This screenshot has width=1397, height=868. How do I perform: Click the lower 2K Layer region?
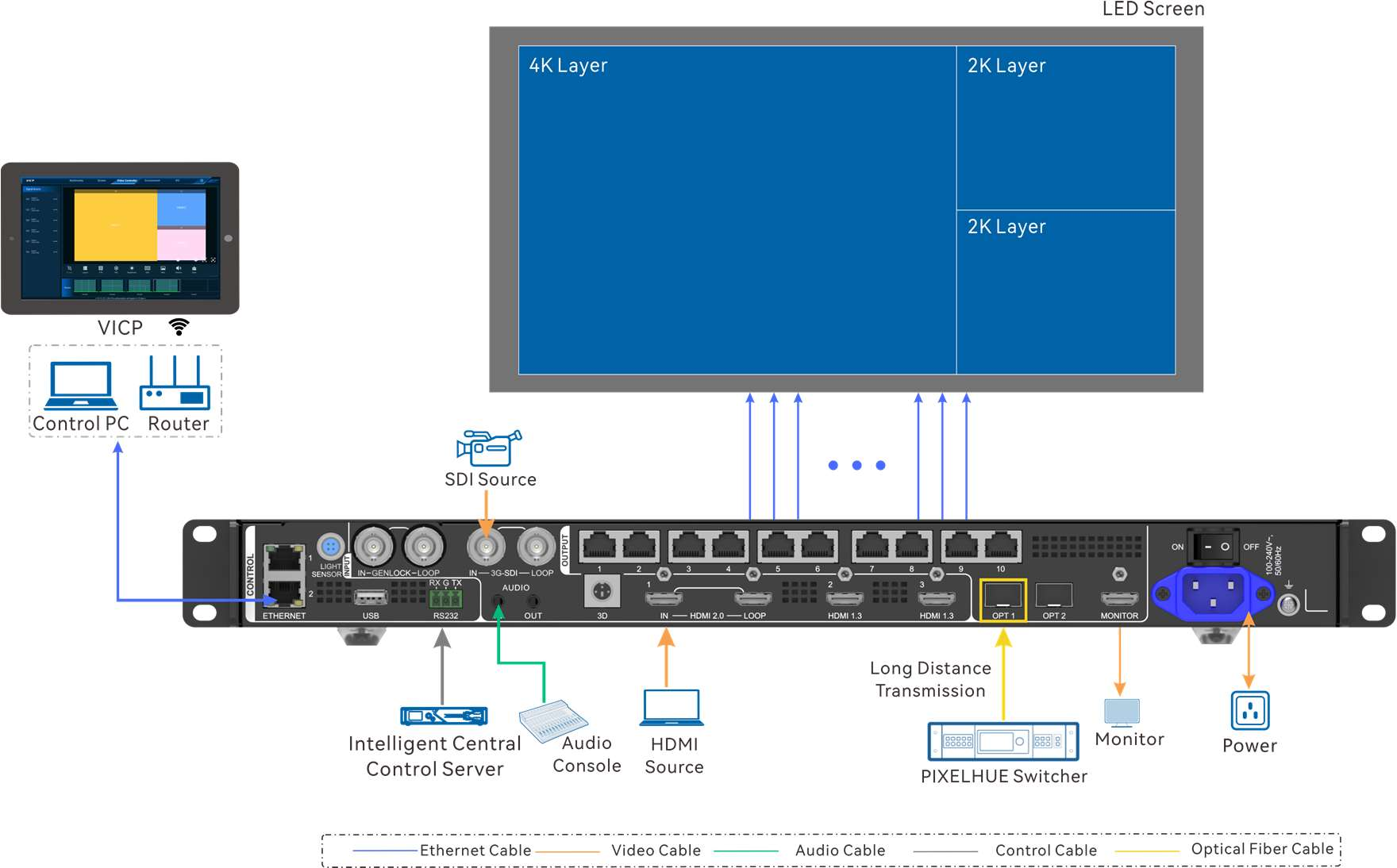pos(1066,292)
